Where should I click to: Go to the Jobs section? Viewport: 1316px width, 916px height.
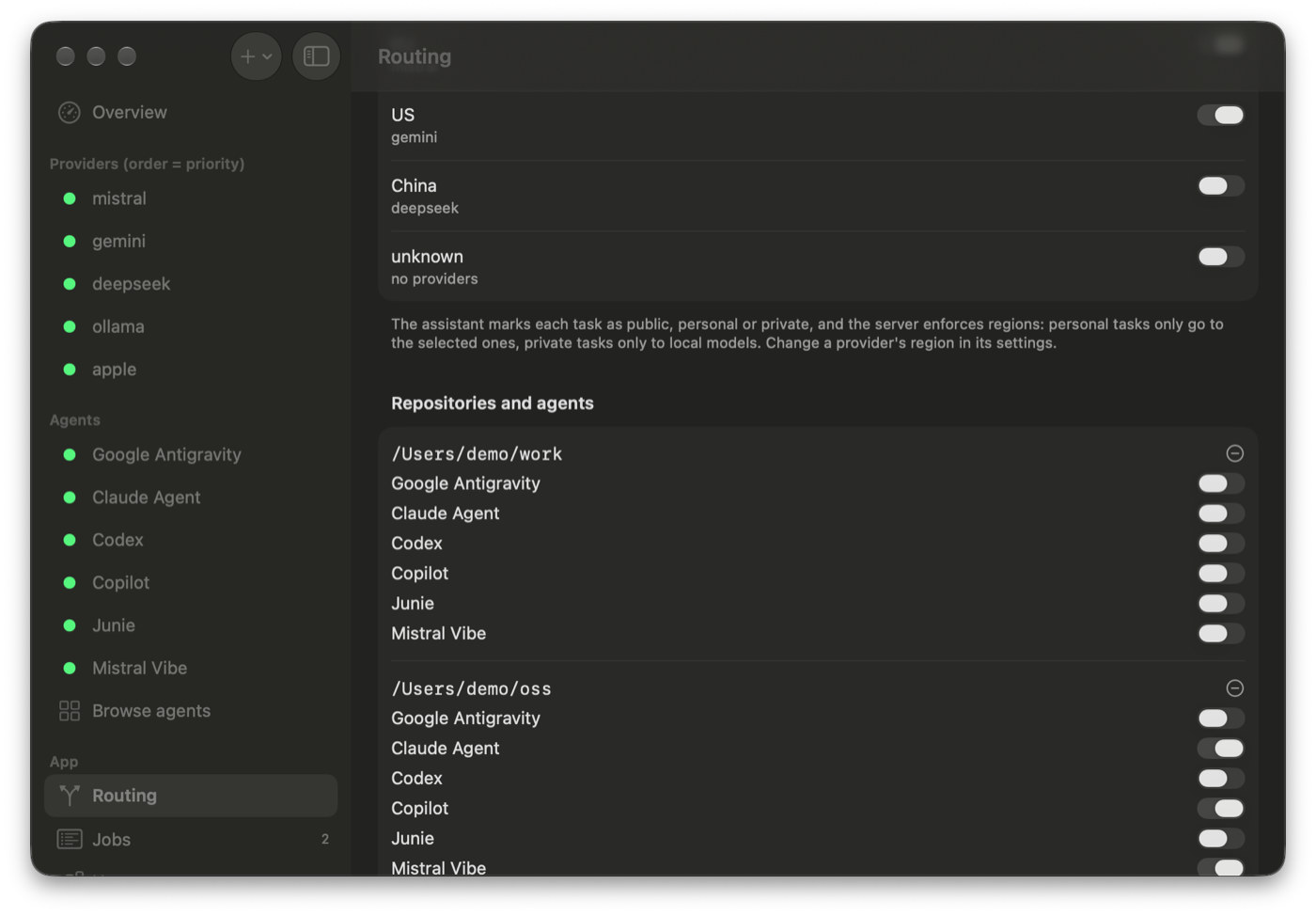191,839
